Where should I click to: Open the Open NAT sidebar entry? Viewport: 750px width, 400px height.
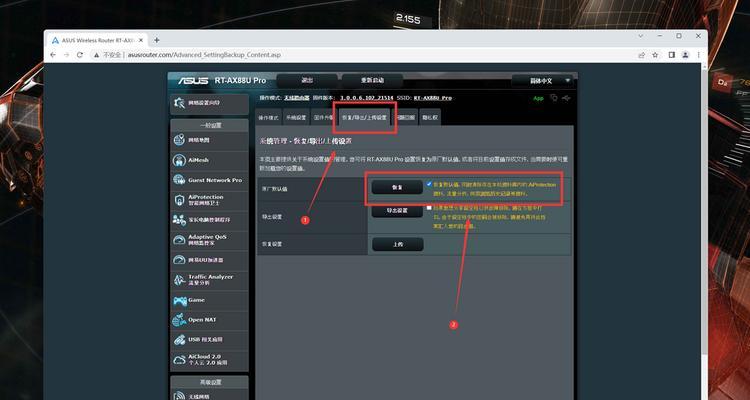[209, 320]
